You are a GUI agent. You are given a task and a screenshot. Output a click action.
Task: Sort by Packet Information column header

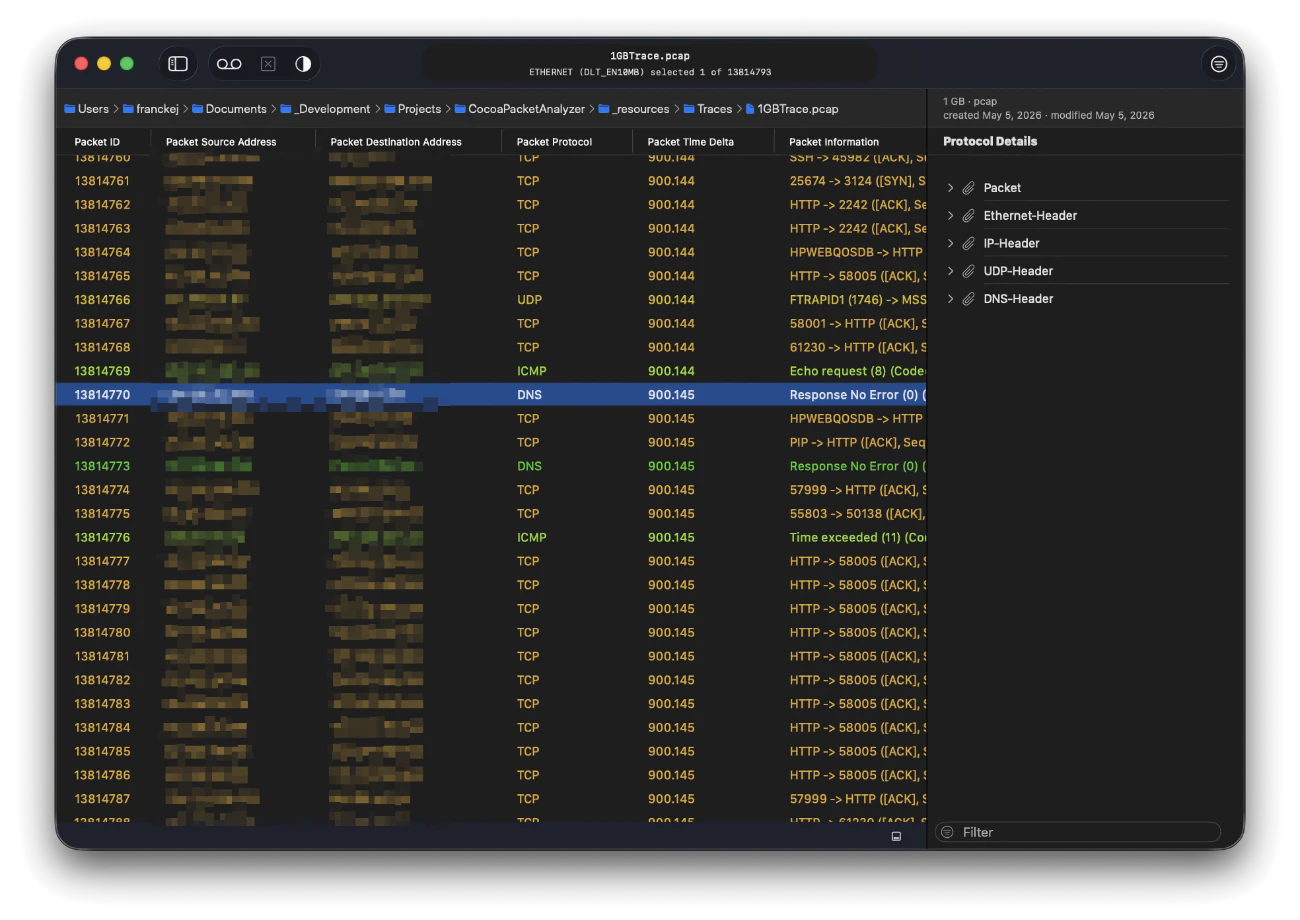pos(834,142)
